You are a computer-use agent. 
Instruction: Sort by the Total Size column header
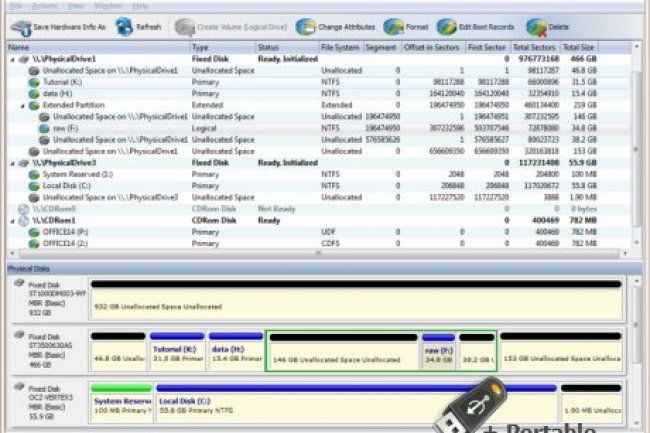tap(580, 47)
